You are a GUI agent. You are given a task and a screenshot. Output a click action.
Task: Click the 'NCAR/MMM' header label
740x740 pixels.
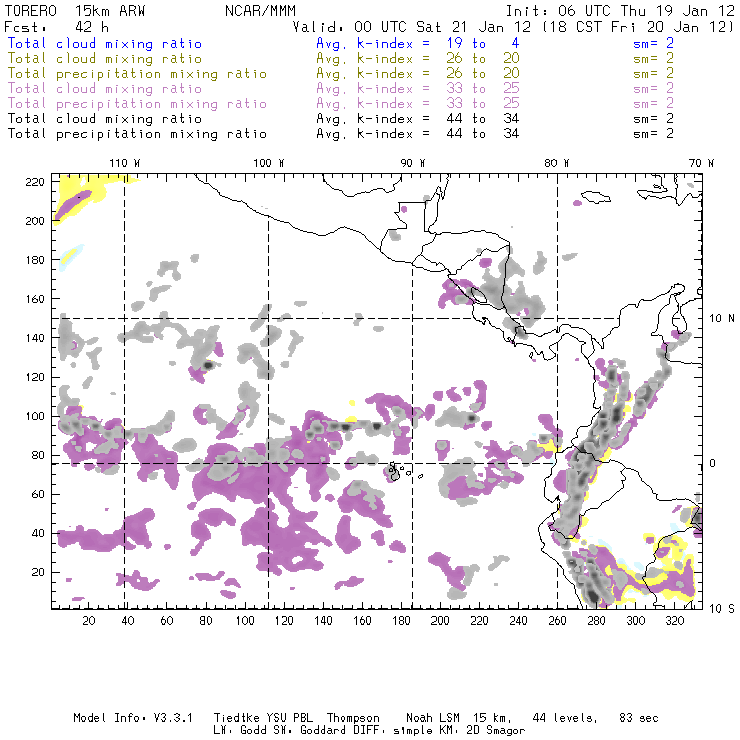coord(260,11)
